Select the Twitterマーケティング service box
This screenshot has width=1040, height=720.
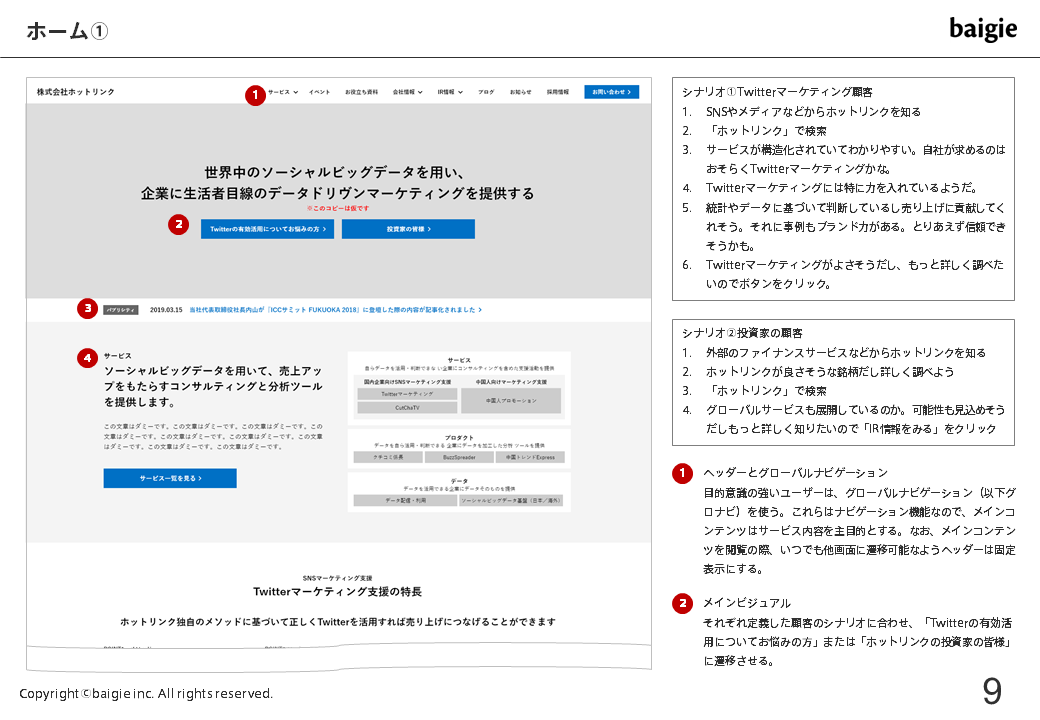pyautogui.click(x=407, y=394)
